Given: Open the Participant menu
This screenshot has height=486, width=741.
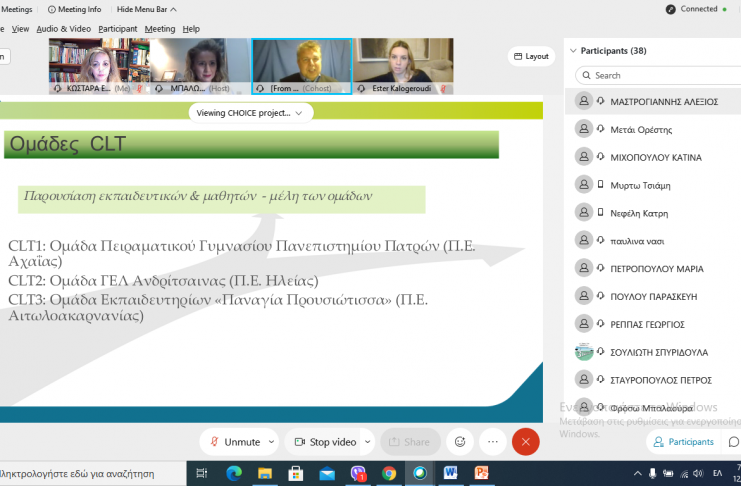Looking at the screenshot, I should tap(118, 29).
